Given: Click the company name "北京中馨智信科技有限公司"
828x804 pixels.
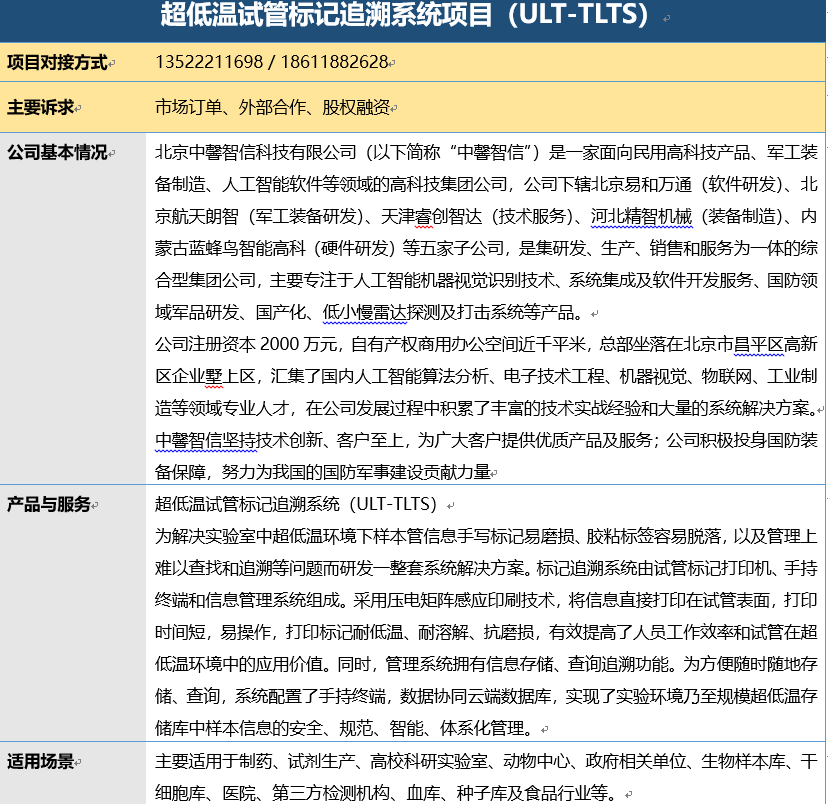Looking at the screenshot, I should point(256,153).
